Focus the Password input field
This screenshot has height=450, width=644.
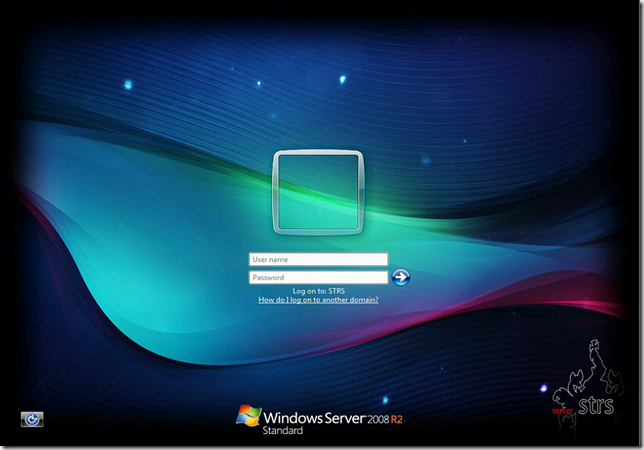(318, 278)
